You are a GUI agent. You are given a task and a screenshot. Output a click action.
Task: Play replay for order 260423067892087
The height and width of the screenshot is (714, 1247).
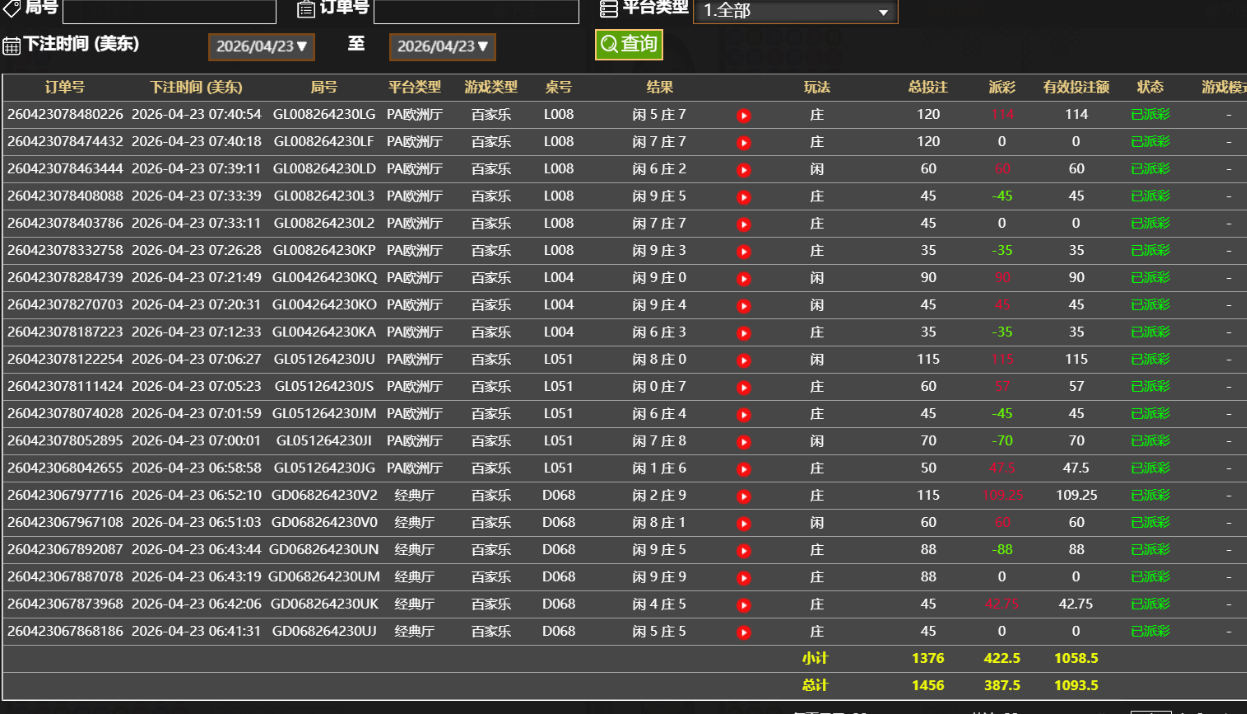point(744,550)
